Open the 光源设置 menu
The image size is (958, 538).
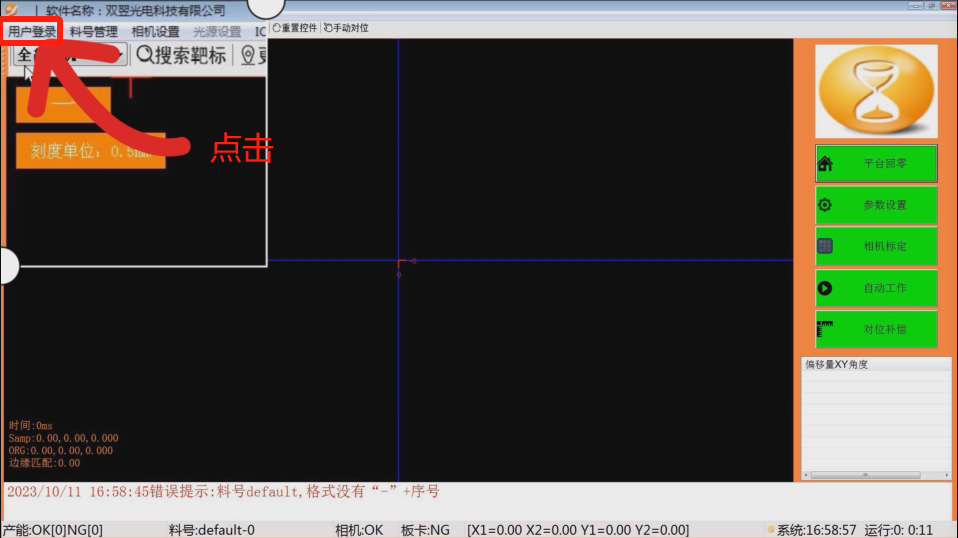(217, 32)
